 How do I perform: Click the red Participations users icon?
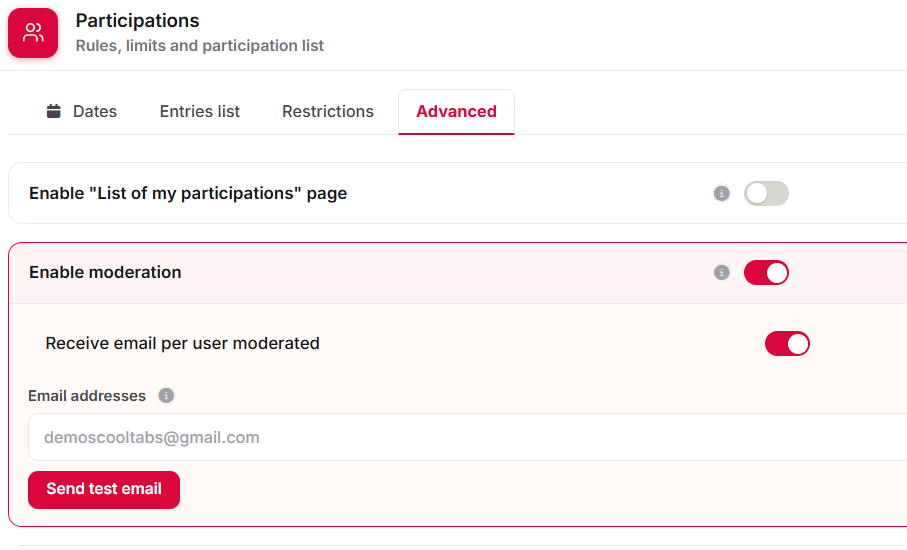(x=33, y=33)
